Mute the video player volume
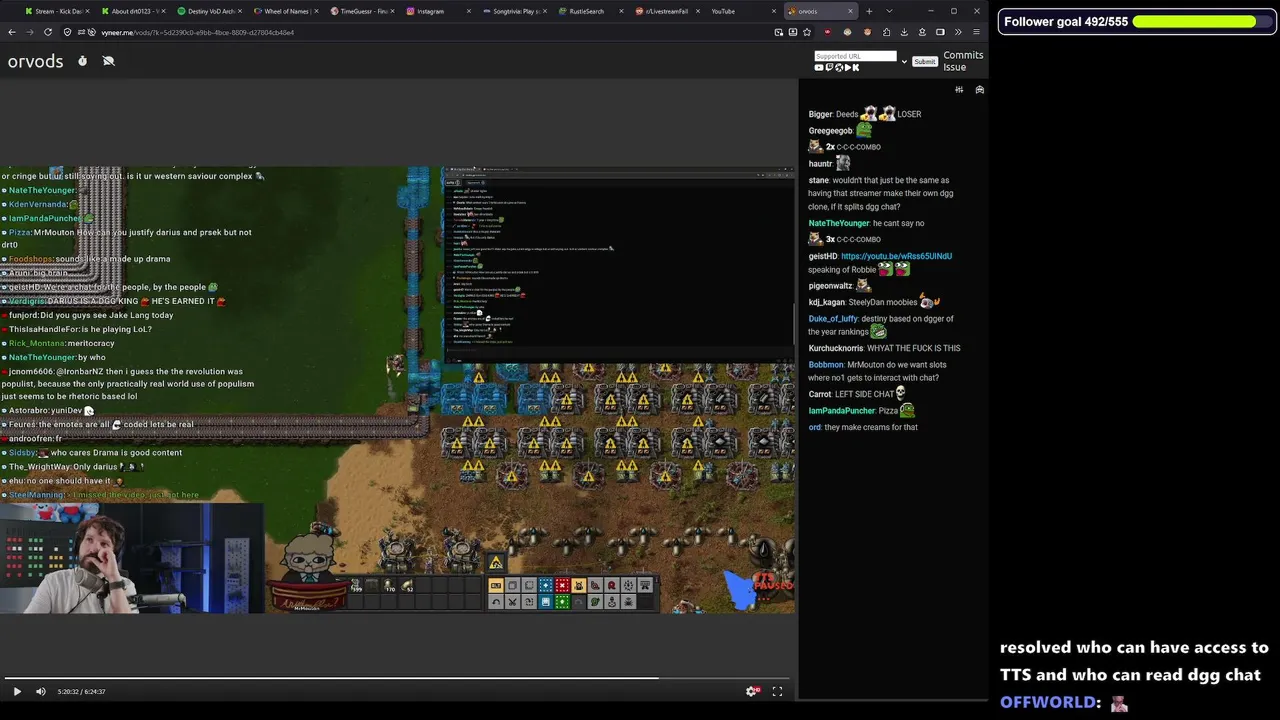 click(41, 691)
